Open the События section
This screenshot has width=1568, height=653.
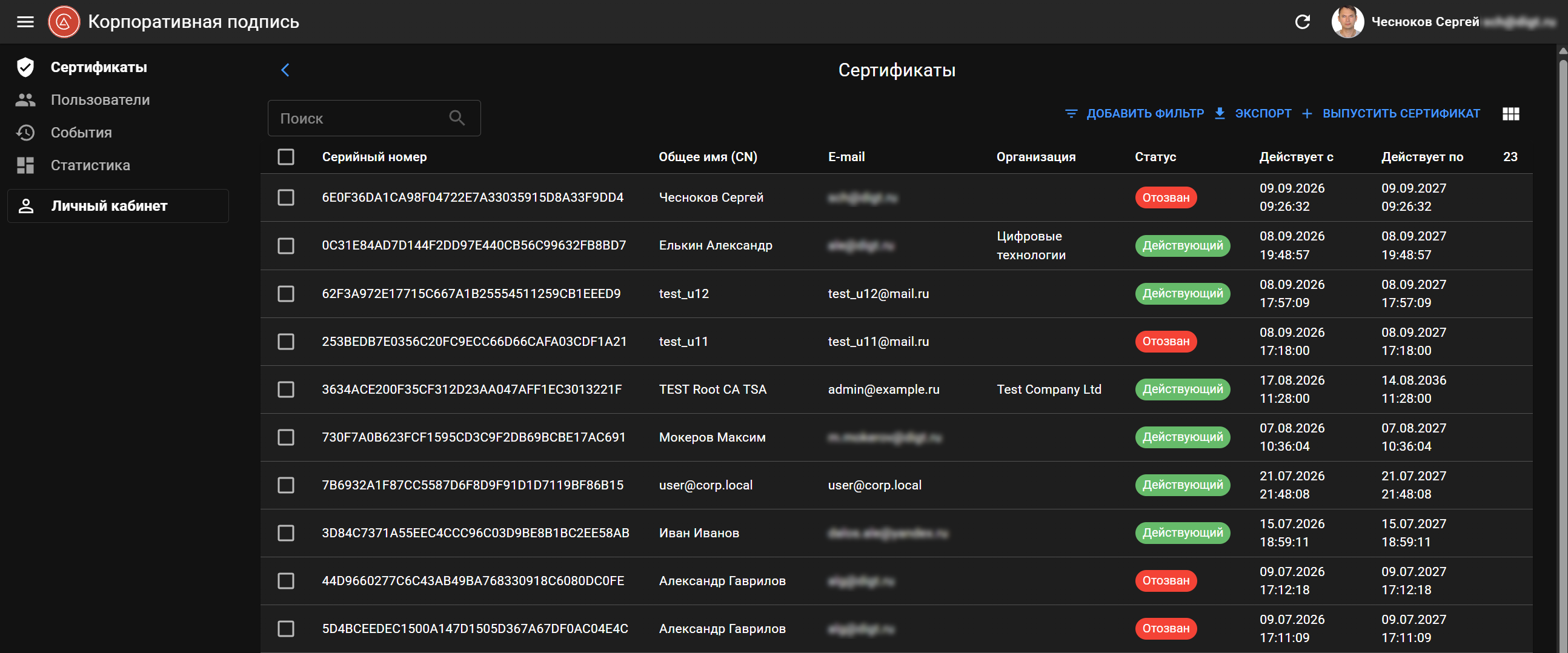coord(81,133)
